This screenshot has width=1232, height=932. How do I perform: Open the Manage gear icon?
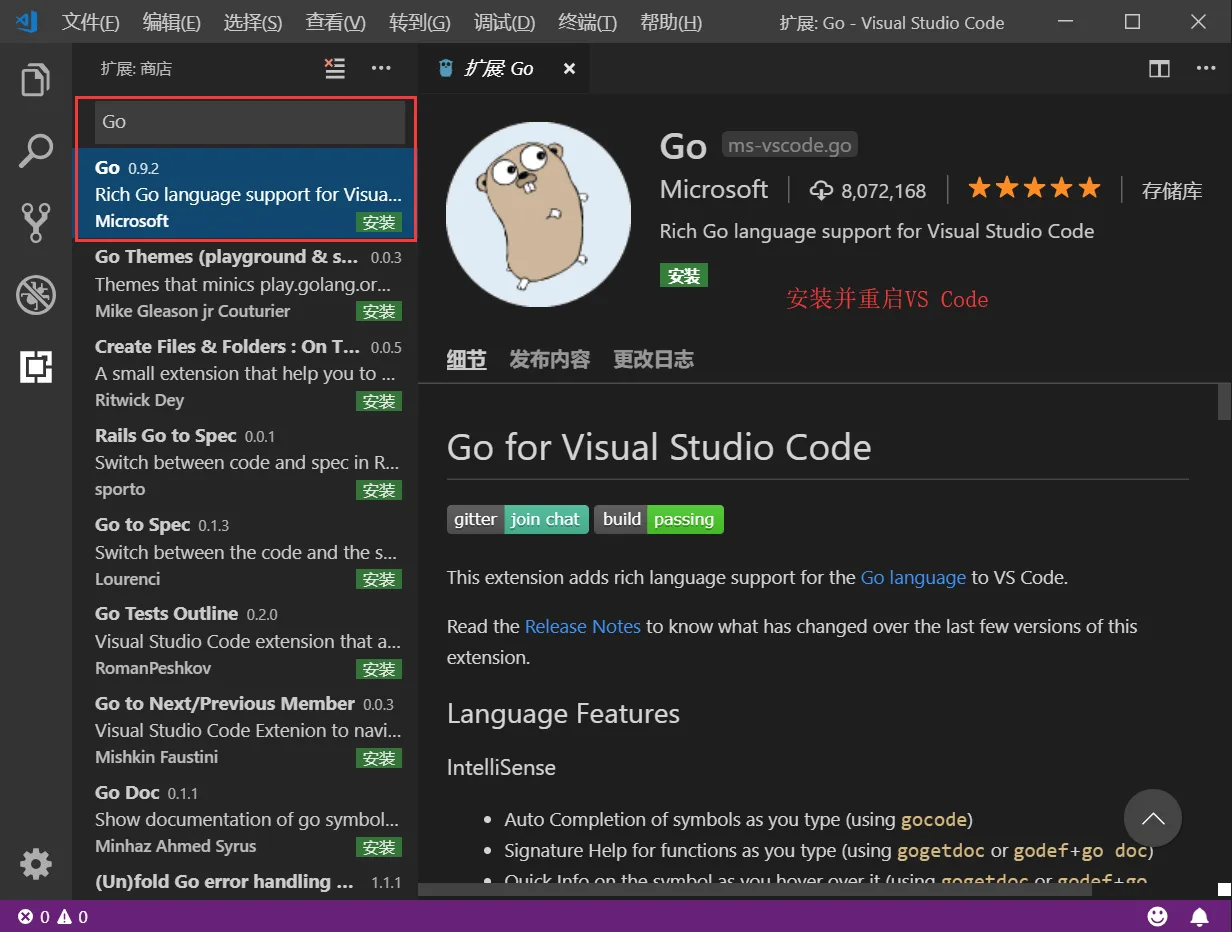click(36, 863)
